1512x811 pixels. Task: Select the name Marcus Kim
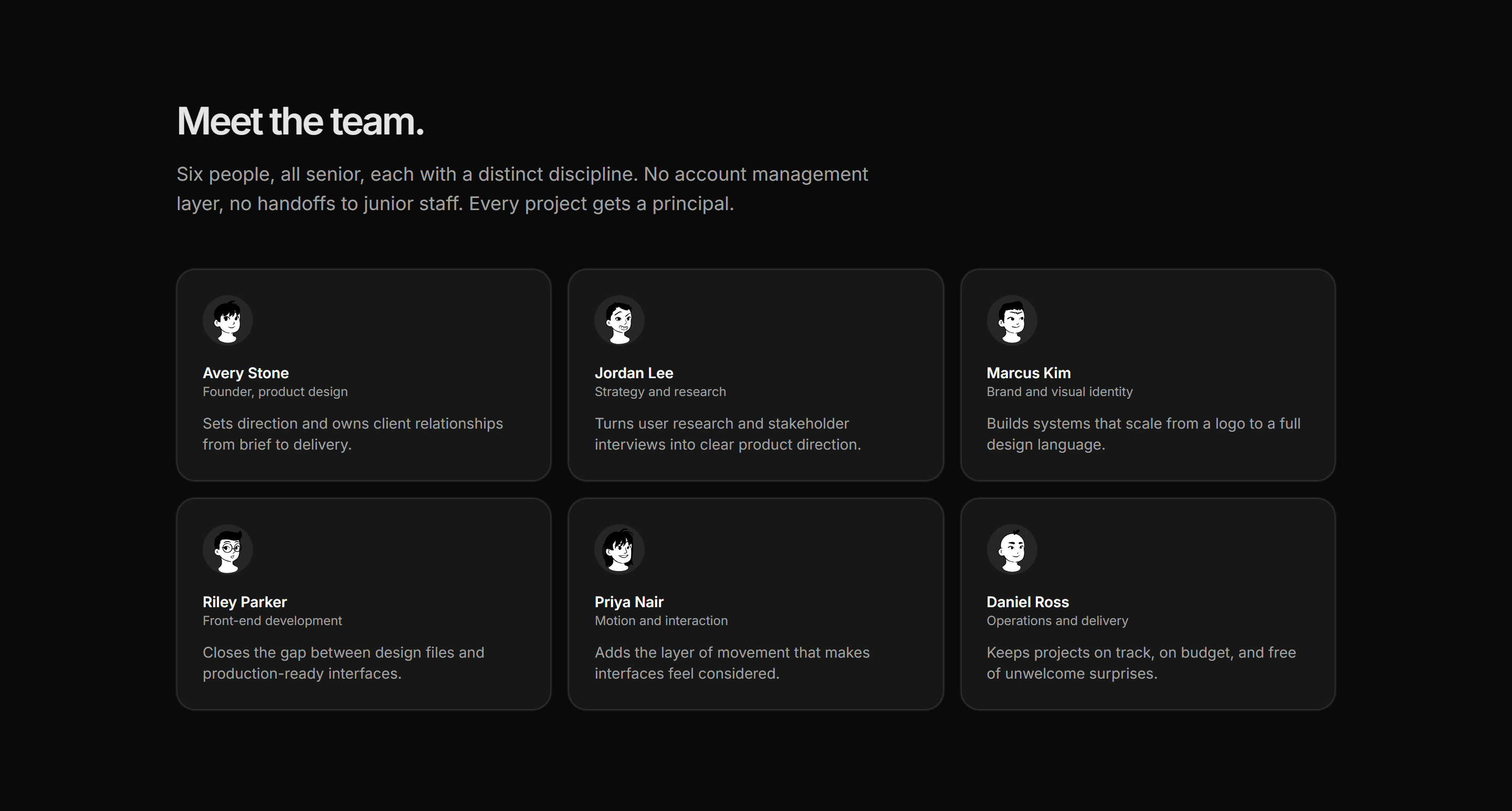coord(1028,373)
